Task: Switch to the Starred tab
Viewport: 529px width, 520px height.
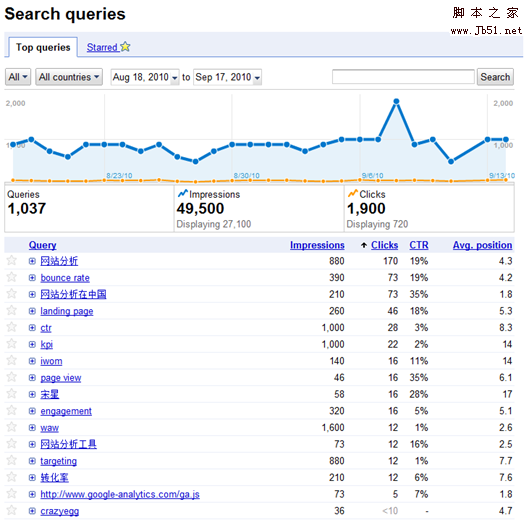Action: (108, 47)
